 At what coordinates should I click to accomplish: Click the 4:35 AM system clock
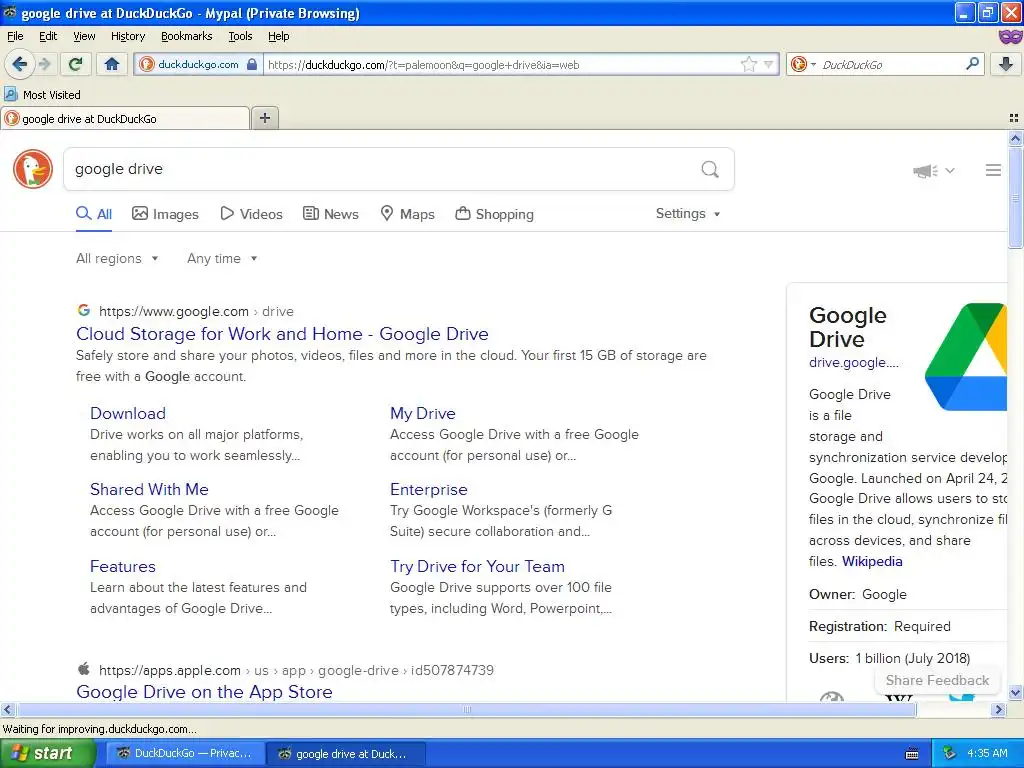987,753
